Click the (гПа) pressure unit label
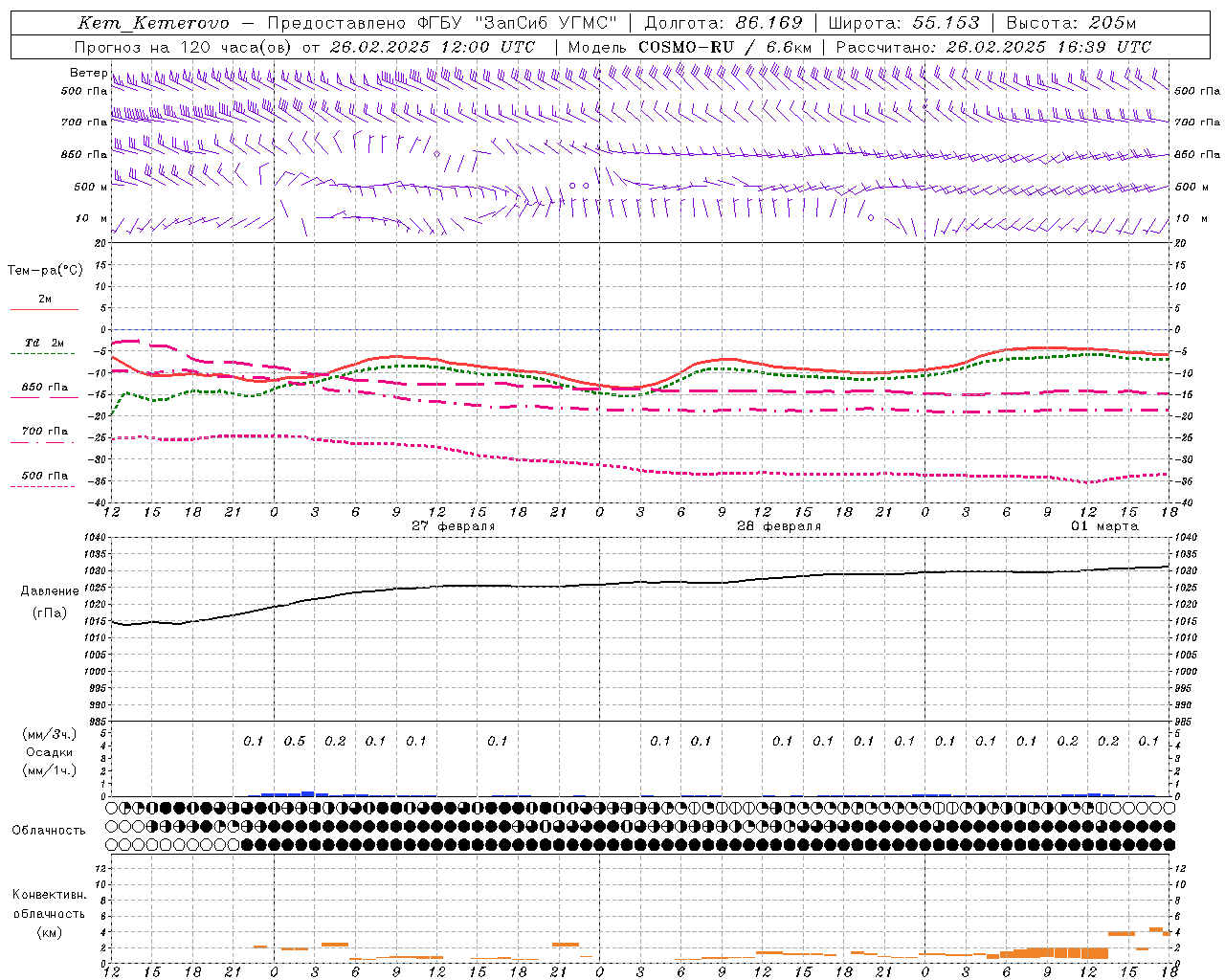 (50, 613)
